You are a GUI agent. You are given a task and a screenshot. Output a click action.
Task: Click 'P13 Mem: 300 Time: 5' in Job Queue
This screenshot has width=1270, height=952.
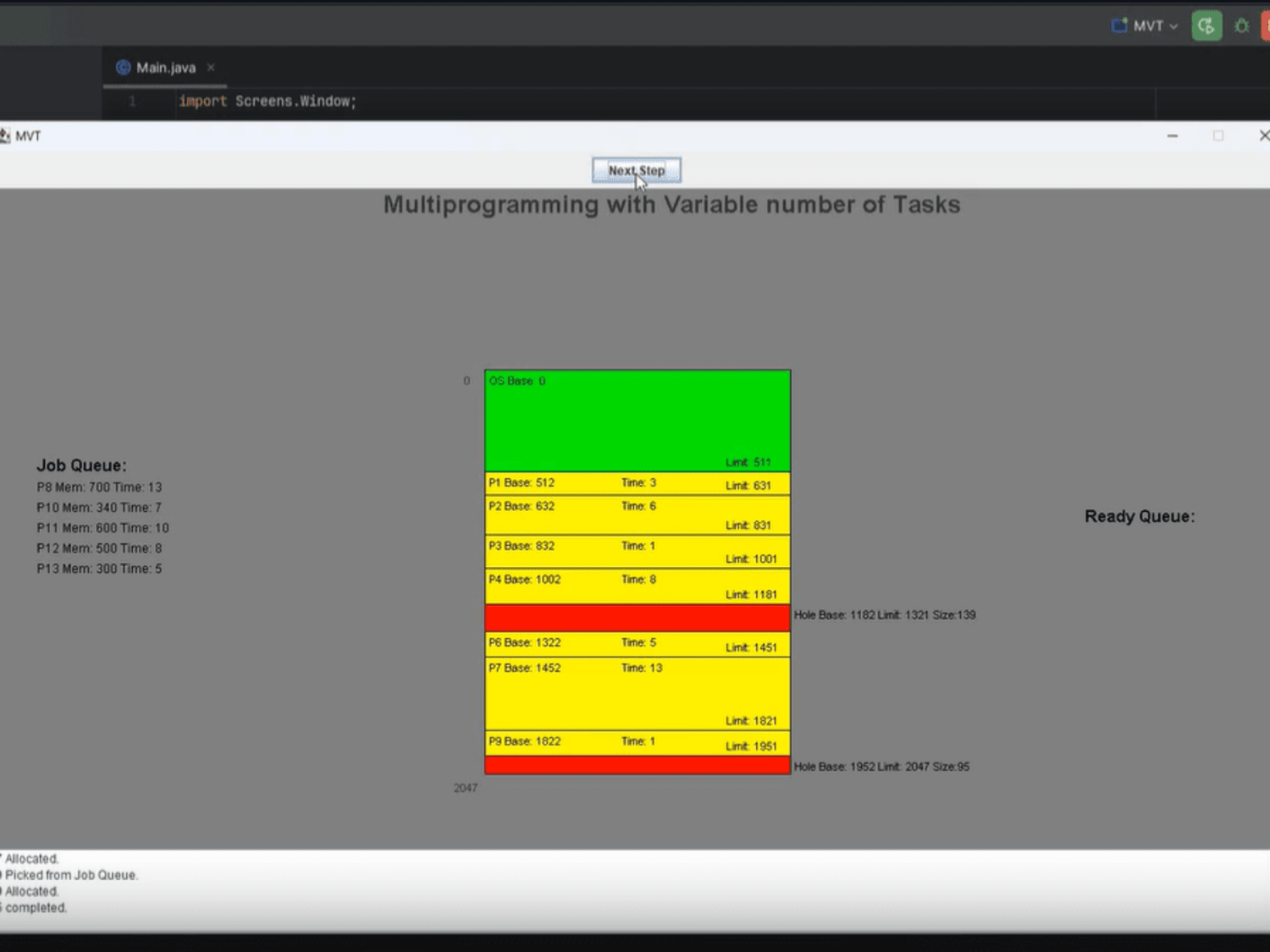tap(99, 569)
